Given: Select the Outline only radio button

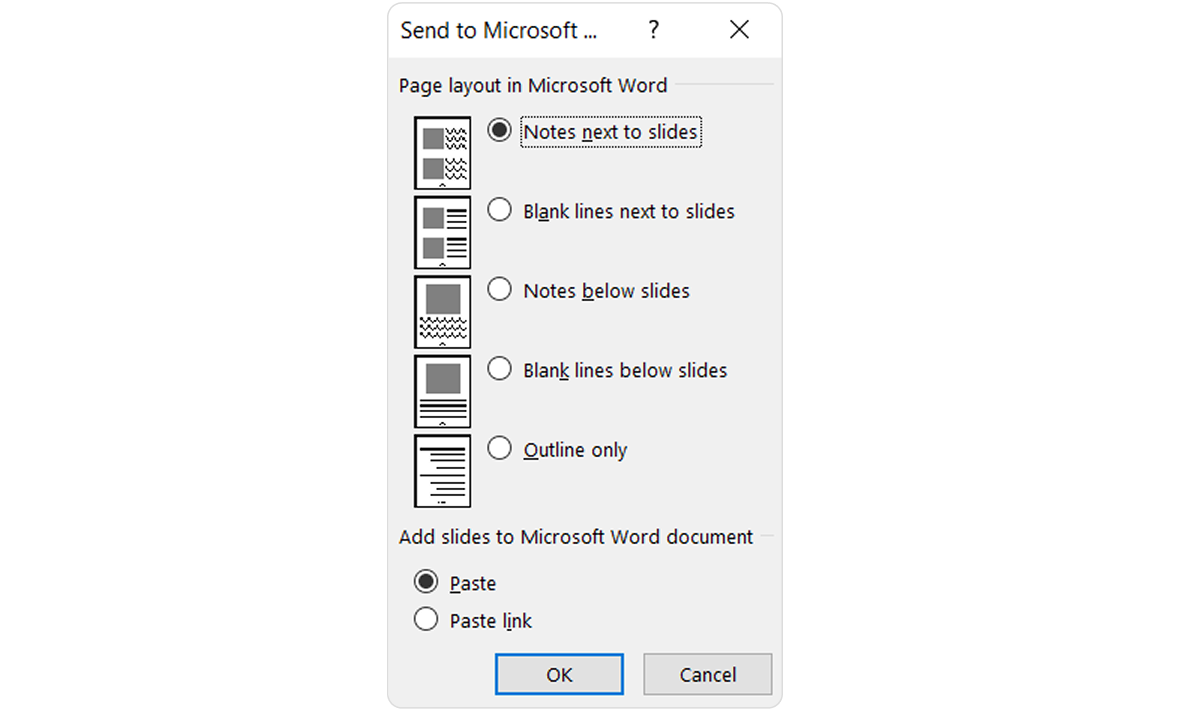Looking at the screenshot, I should click(x=499, y=449).
